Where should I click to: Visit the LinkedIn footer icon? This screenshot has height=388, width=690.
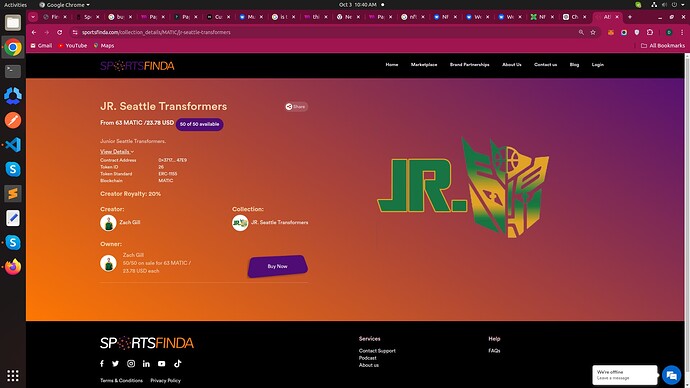[x=146, y=364]
